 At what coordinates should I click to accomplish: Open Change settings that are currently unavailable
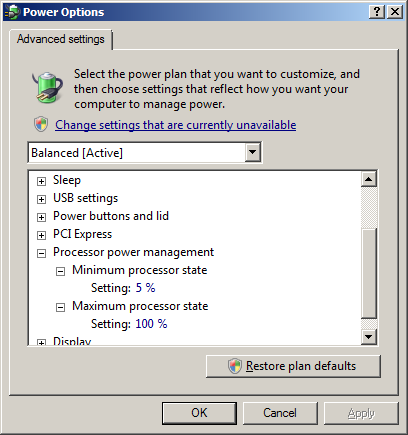[176, 125]
